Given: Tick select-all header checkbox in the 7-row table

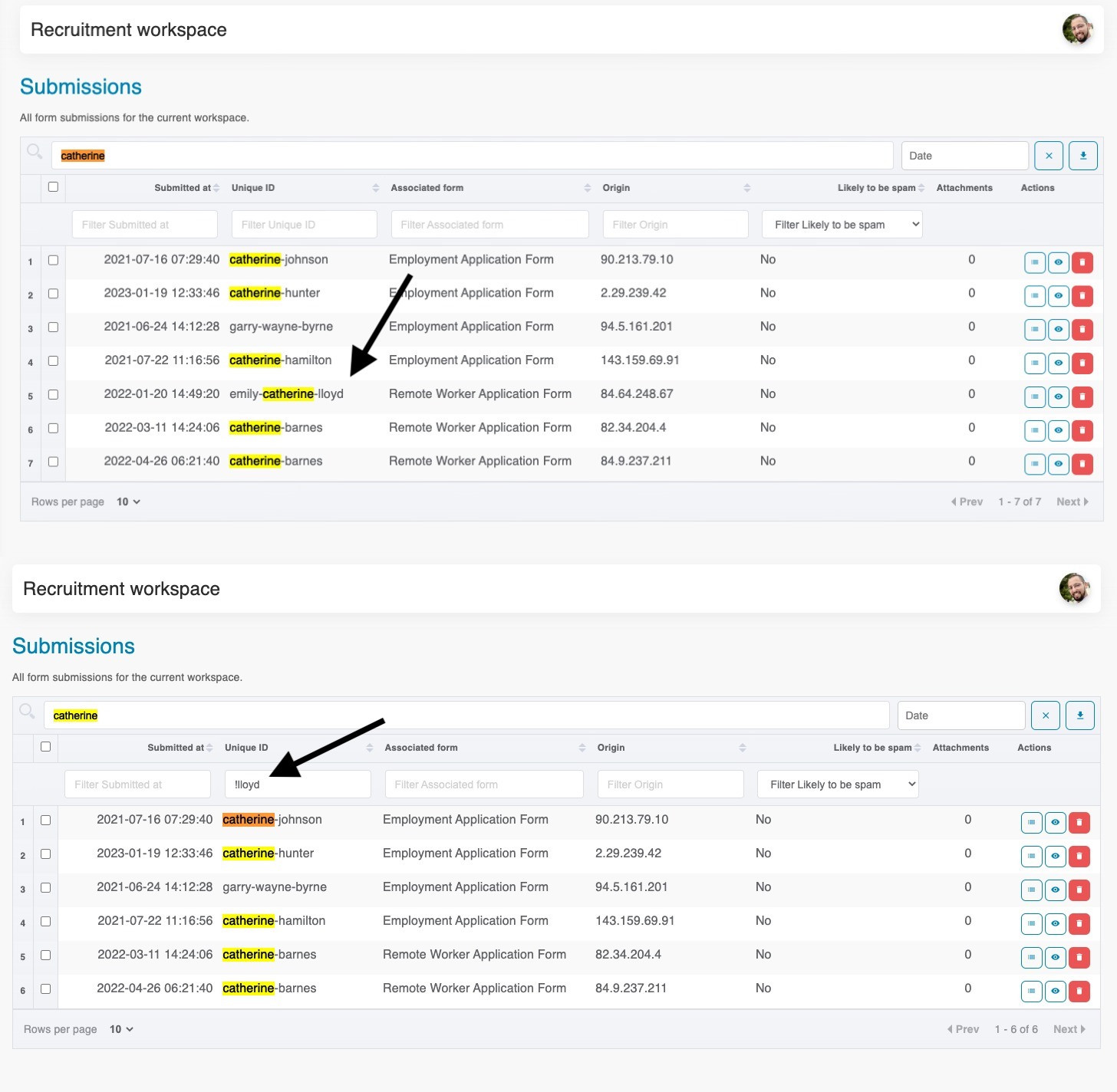Looking at the screenshot, I should tap(53, 186).
